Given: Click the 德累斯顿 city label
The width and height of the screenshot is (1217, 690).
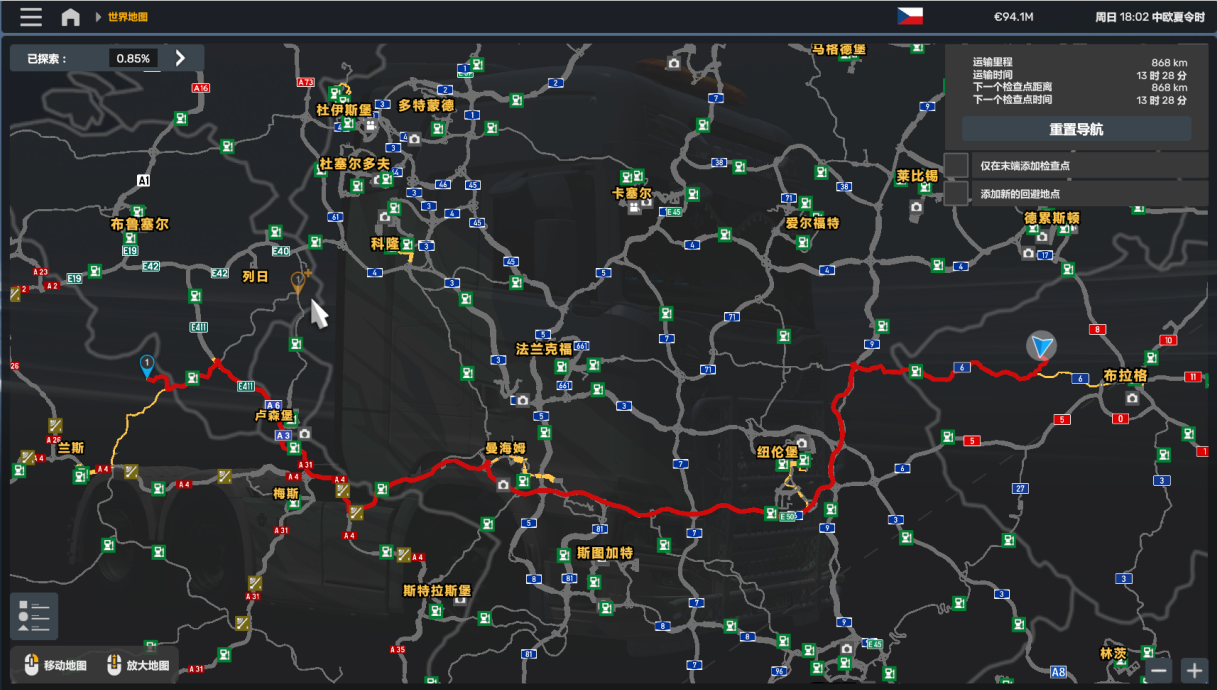Looking at the screenshot, I should click(1052, 217).
